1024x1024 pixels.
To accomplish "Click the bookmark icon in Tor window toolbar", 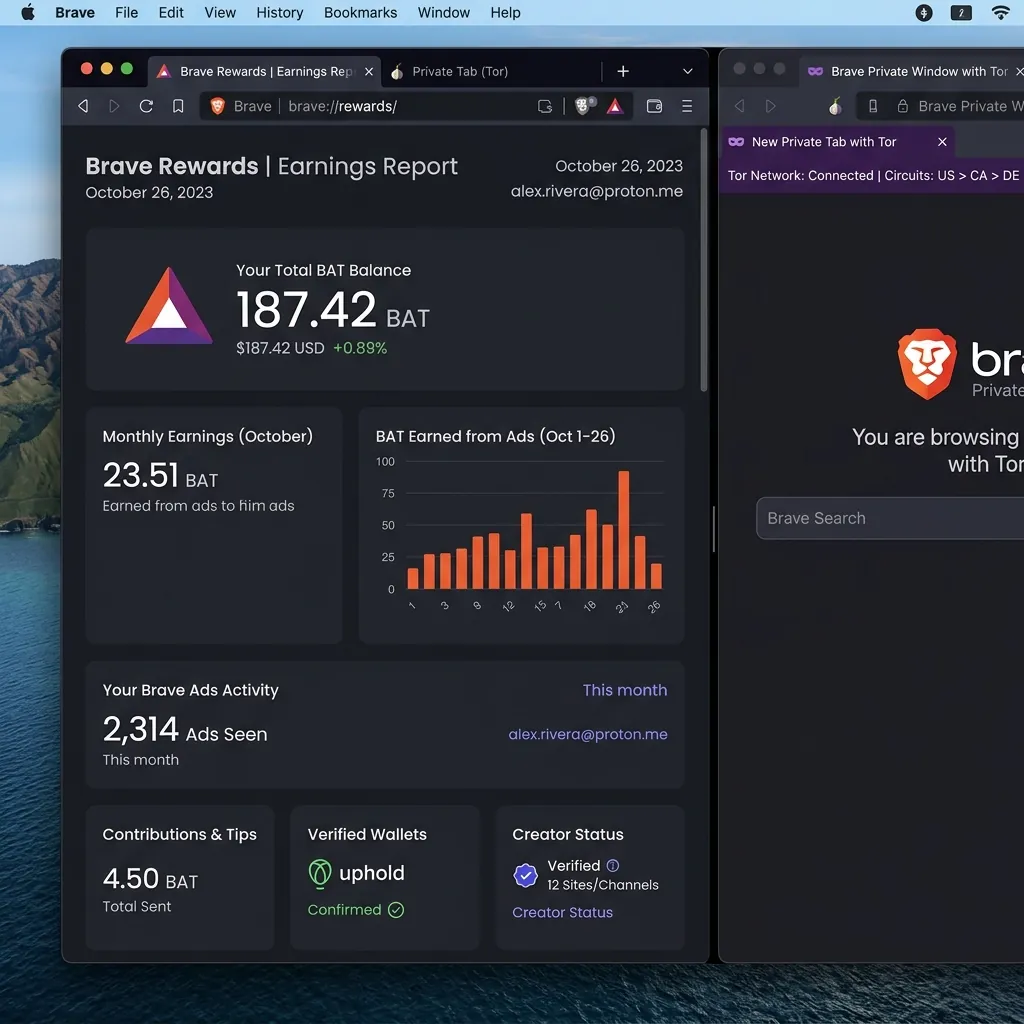I will point(872,106).
